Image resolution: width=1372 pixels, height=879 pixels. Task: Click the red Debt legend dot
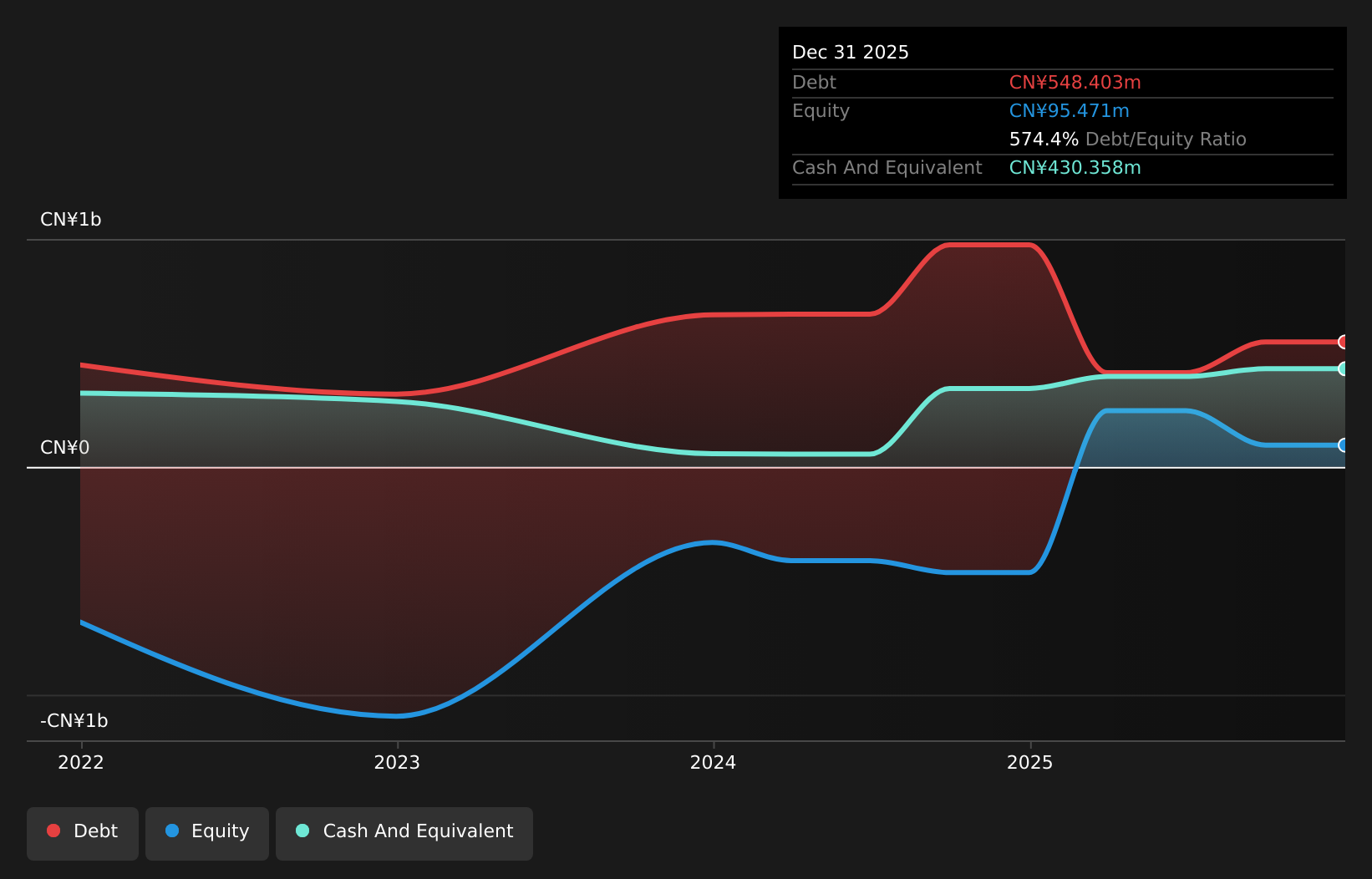[x=53, y=831]
